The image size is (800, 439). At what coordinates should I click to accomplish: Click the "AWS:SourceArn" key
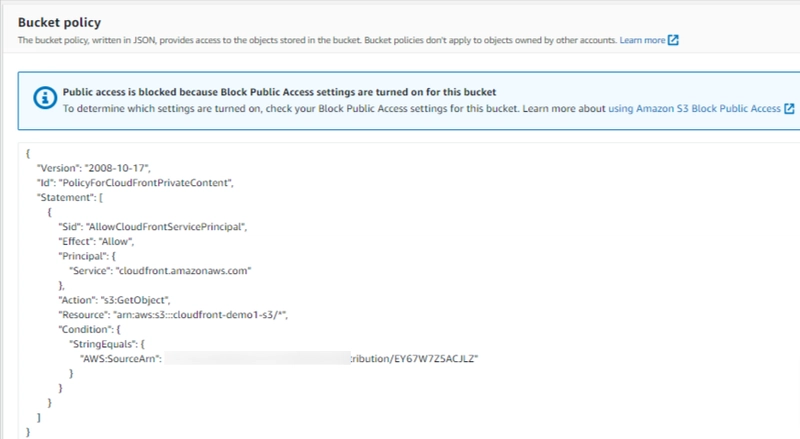pyautogui.click(x=121, y=359)
